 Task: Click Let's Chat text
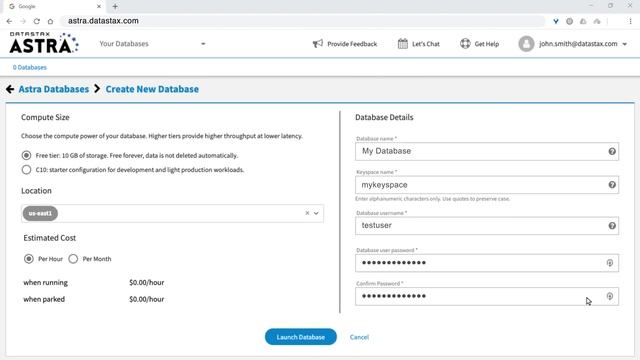coord(426,44)
